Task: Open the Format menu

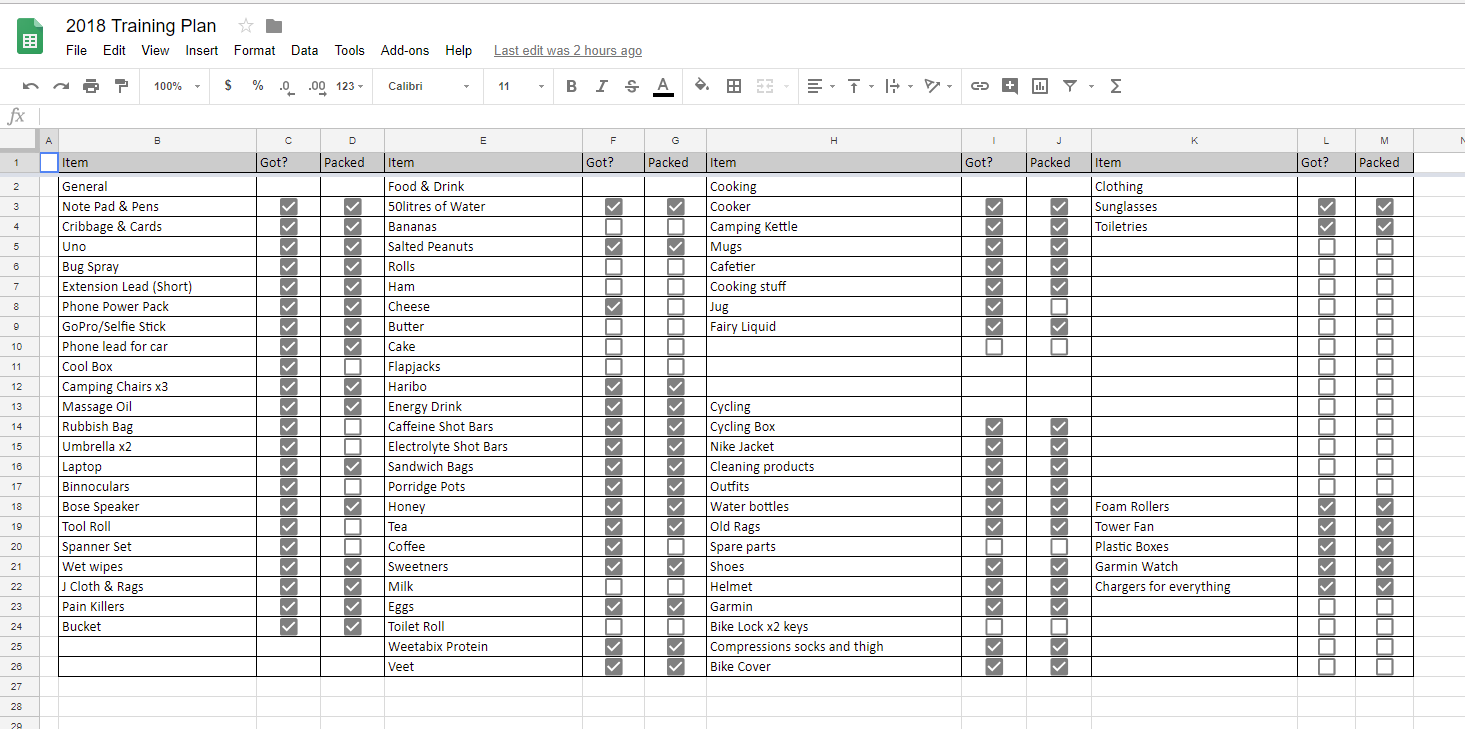Action: 254,50
